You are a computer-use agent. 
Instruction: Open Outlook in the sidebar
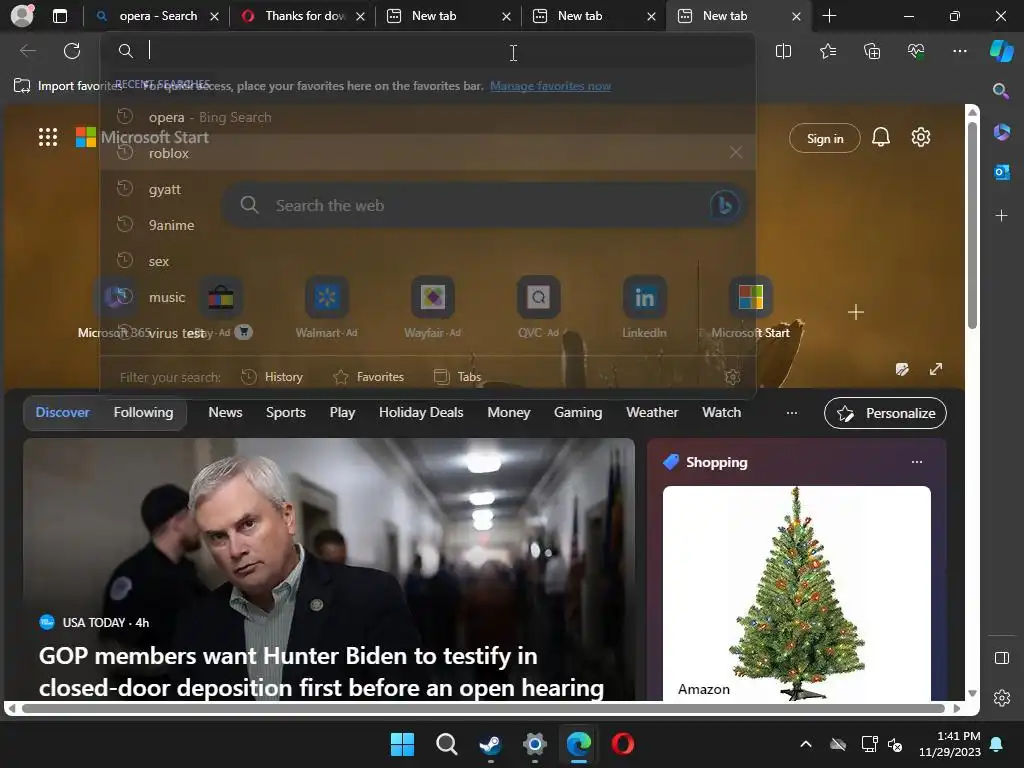pyautogui.click(x=1001, y=172)
